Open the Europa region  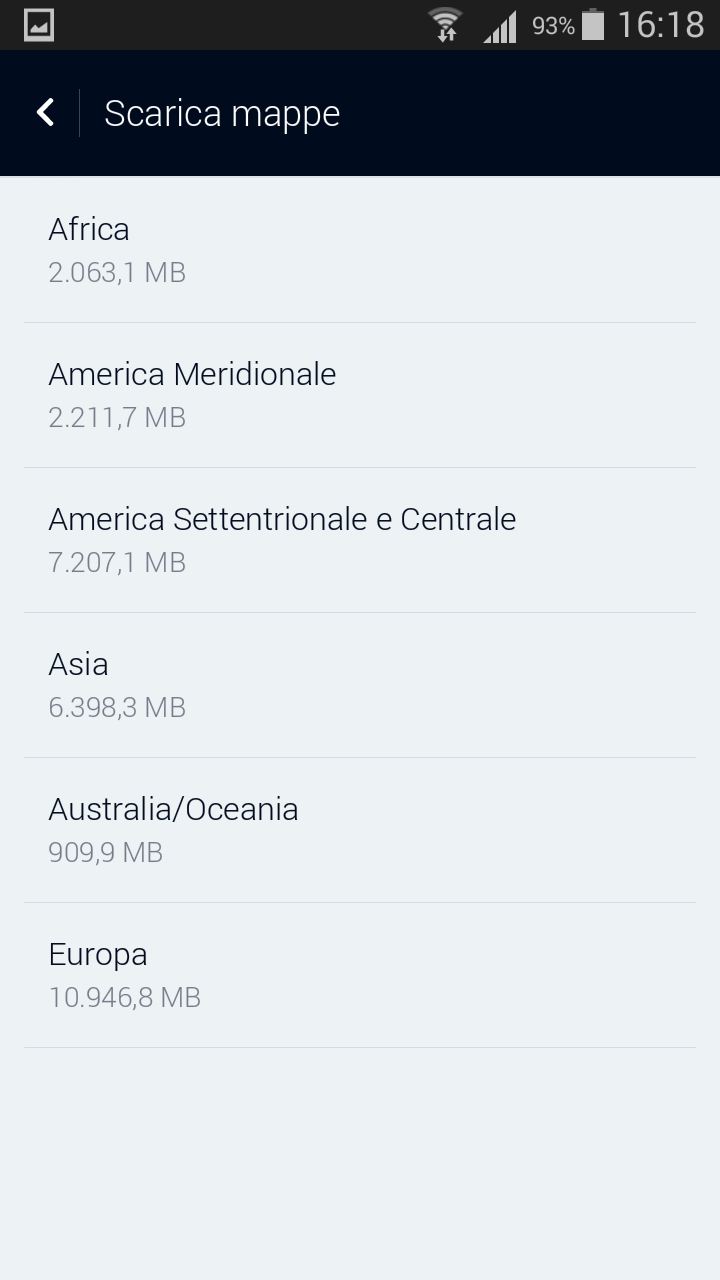click(x=98, y=954)
